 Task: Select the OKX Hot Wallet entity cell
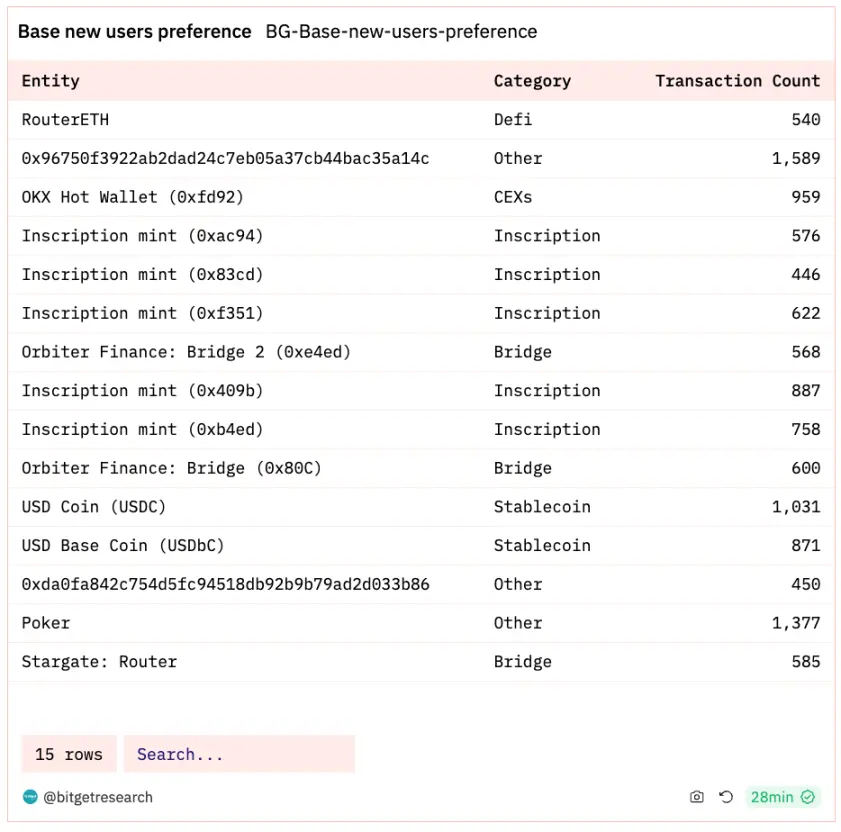(x=132, y=197)
